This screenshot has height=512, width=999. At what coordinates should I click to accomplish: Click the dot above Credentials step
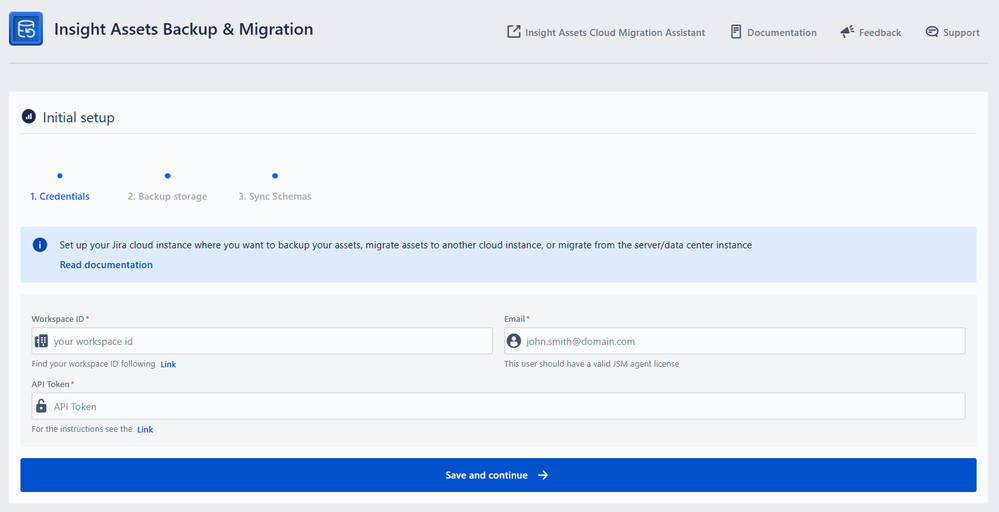pos(60,176)
